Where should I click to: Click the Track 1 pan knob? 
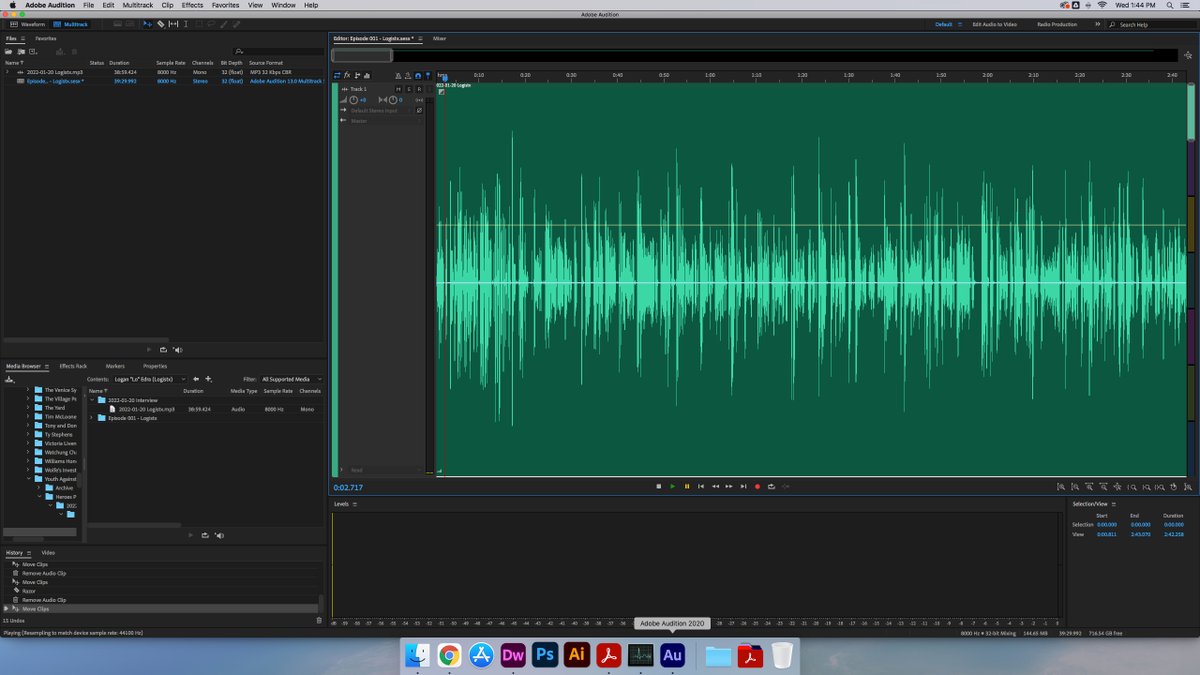coord(393,100)
